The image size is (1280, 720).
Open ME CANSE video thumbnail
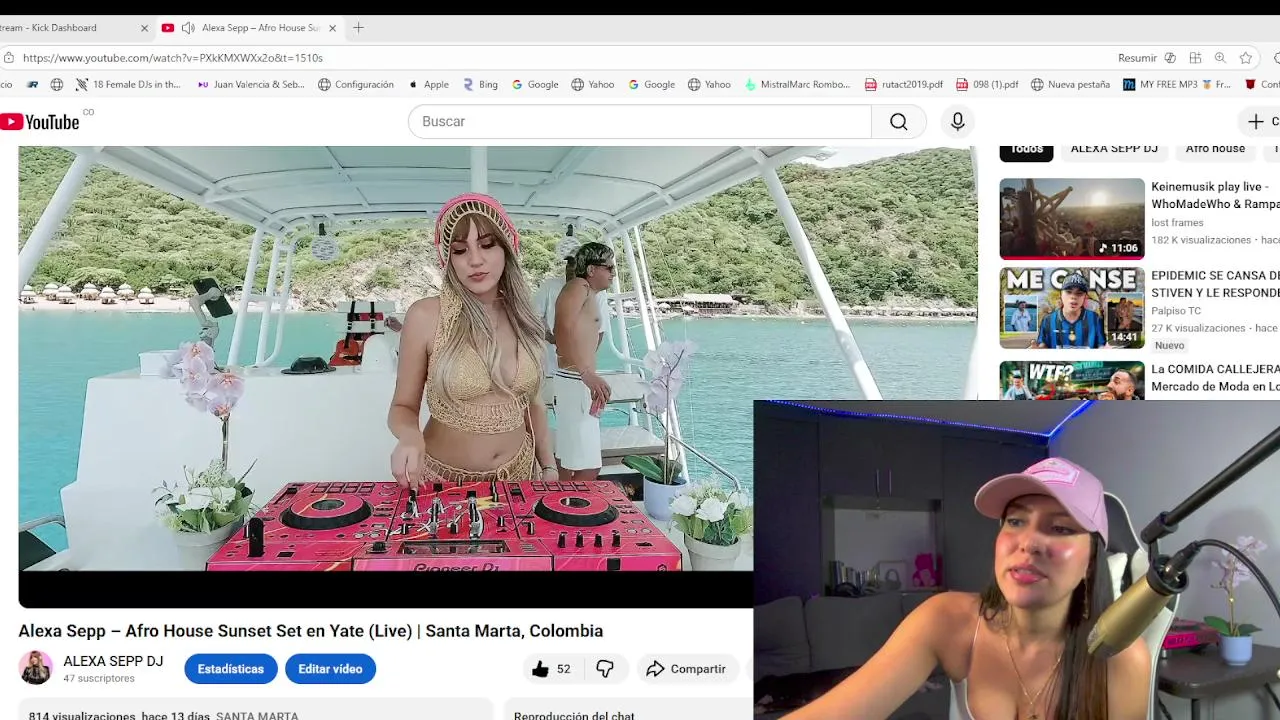click(1072, 308)
